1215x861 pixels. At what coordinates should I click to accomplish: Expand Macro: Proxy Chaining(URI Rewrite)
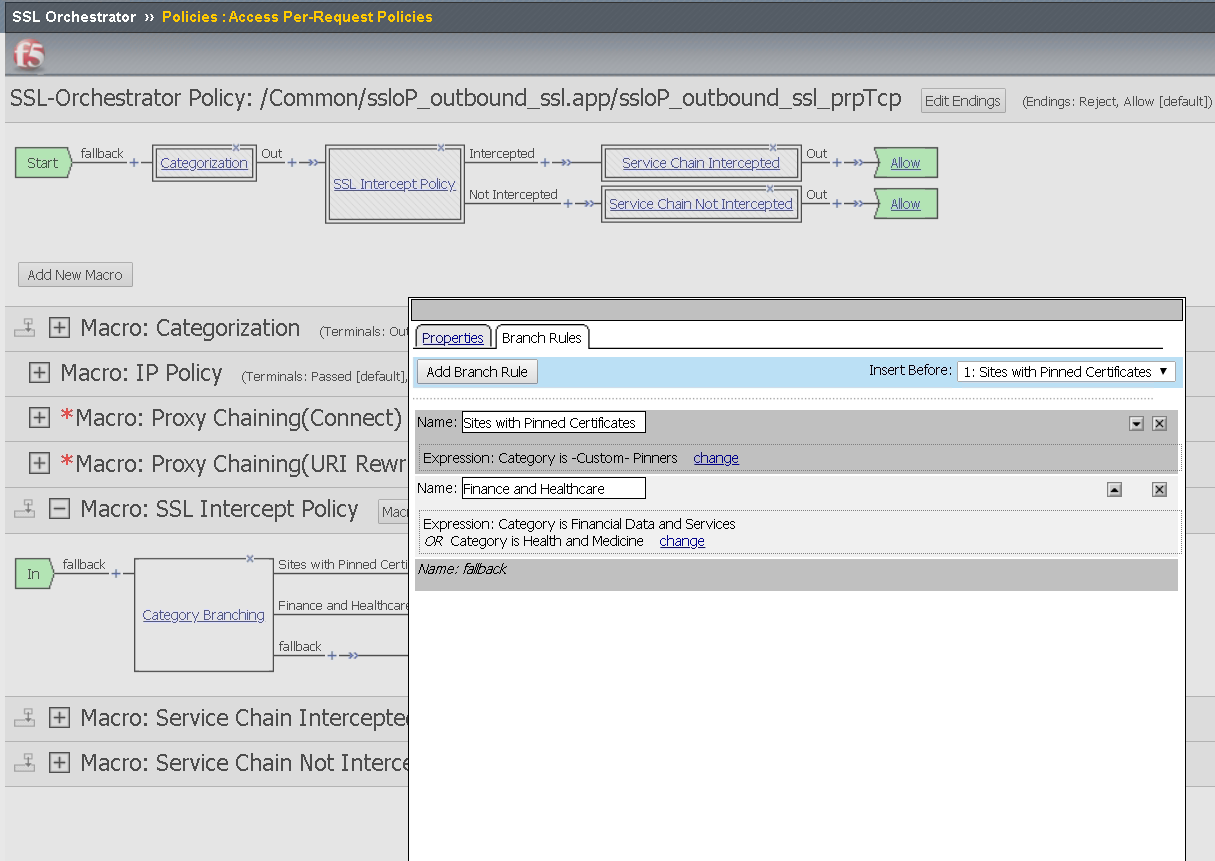click(40, 464)
